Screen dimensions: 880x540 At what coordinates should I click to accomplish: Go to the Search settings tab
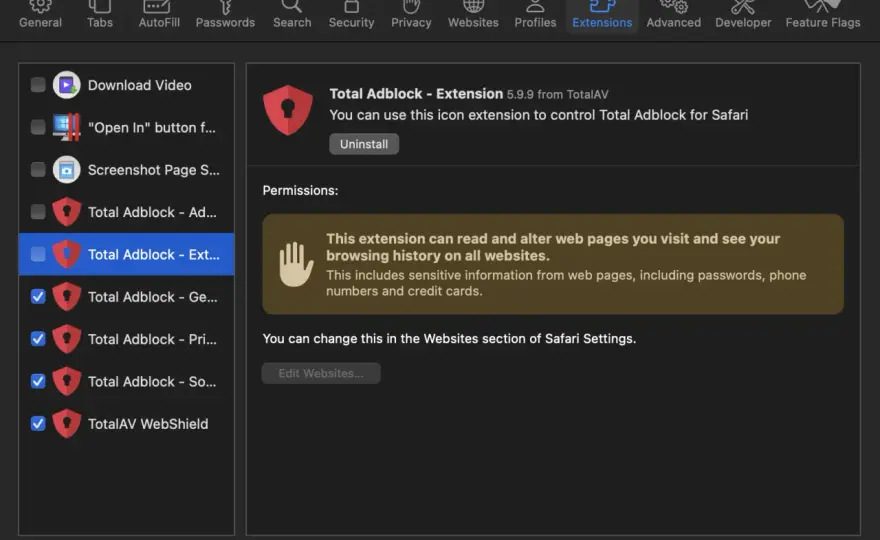[x=292, y=16]
